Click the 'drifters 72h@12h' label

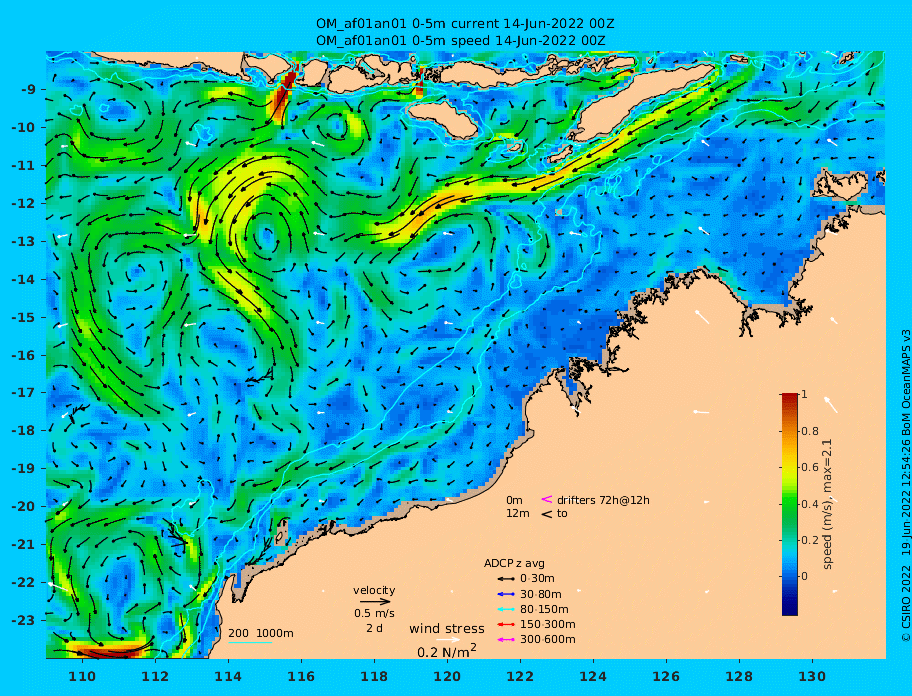603,500
